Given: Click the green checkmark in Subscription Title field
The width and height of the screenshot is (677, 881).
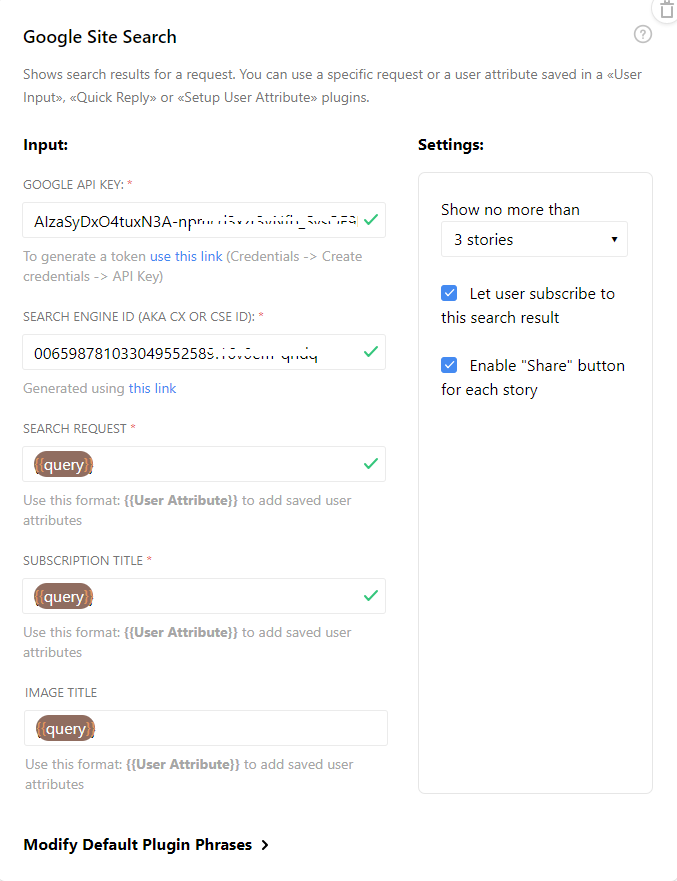Looking at the screenshot, I should click(371, 596).
